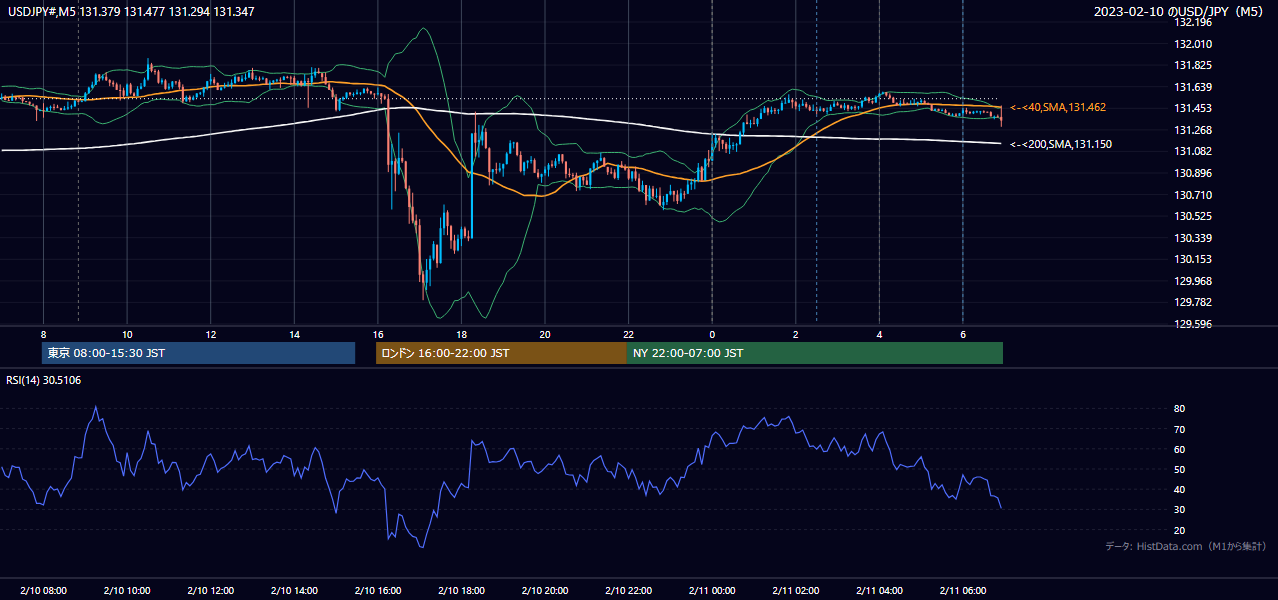Click RSI scale value 60

pyautogui.click(x=1180, y=450)
